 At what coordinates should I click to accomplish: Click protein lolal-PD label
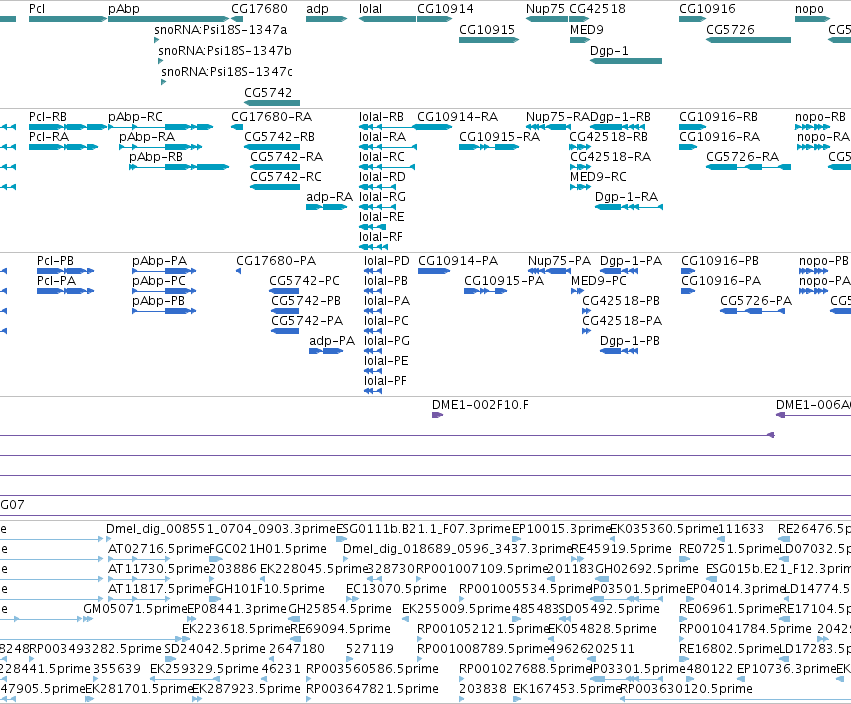(387, 261)
